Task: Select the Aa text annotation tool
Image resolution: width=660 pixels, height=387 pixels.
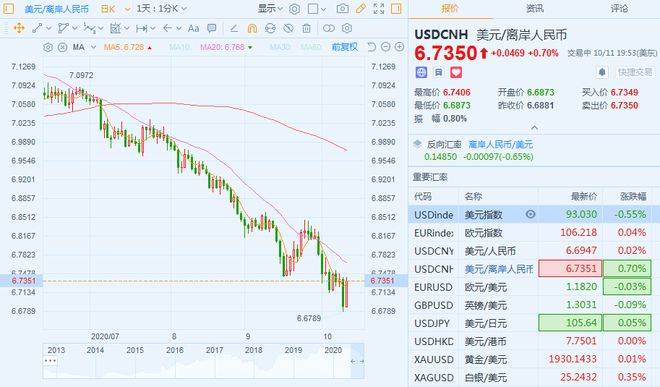Action: 193,29
